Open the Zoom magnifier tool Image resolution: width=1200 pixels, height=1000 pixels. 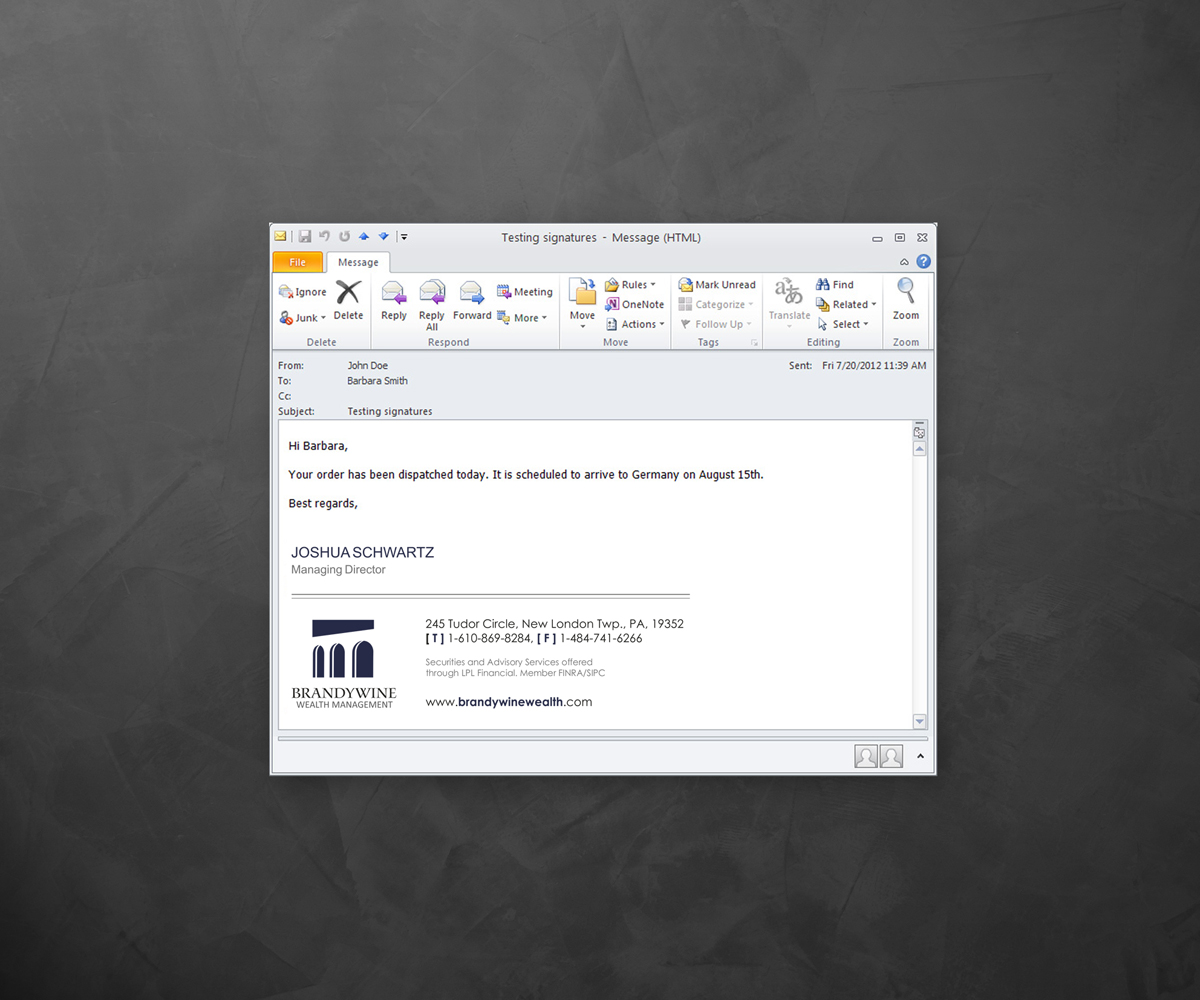tap(906, 300)
